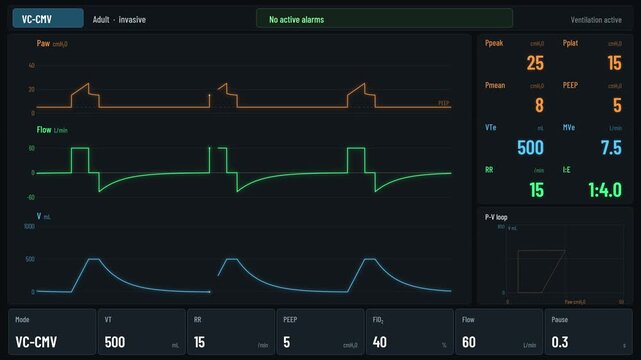This screenshot has width=641, height=360.
Task: Click the VTe value 500
Action: tap(530, 148)
